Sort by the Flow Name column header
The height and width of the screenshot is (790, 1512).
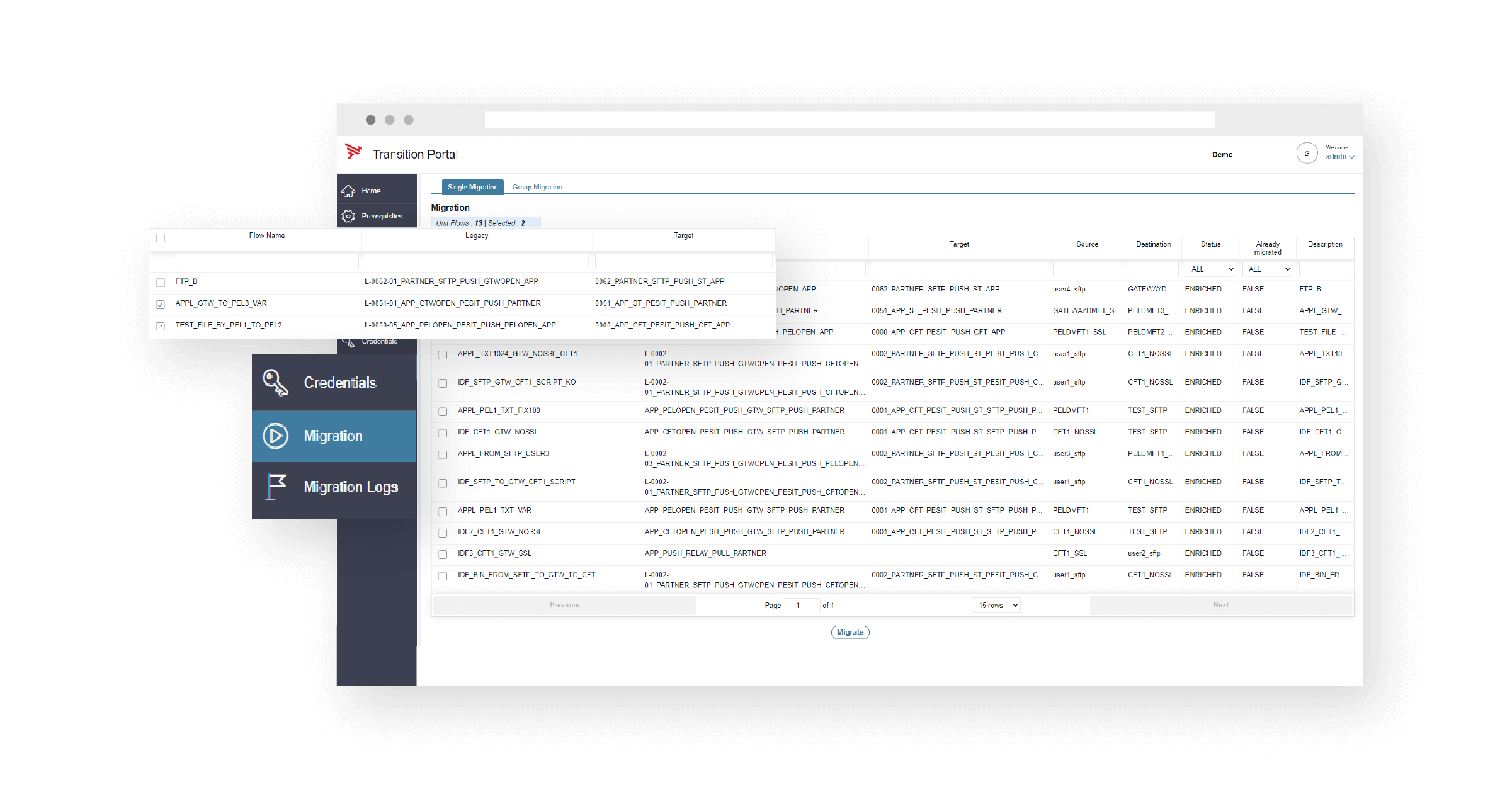click(x=267, y=235)
